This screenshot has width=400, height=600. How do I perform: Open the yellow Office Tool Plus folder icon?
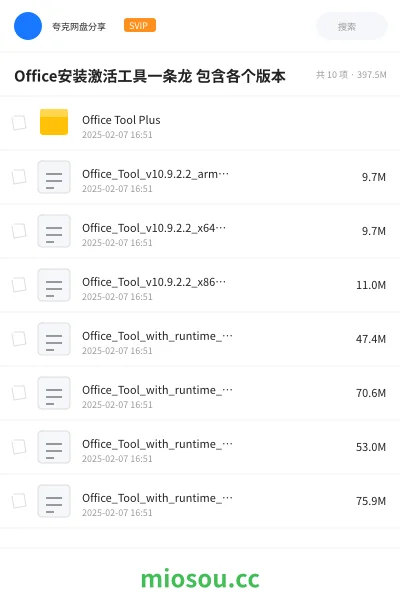coord(54,122)
